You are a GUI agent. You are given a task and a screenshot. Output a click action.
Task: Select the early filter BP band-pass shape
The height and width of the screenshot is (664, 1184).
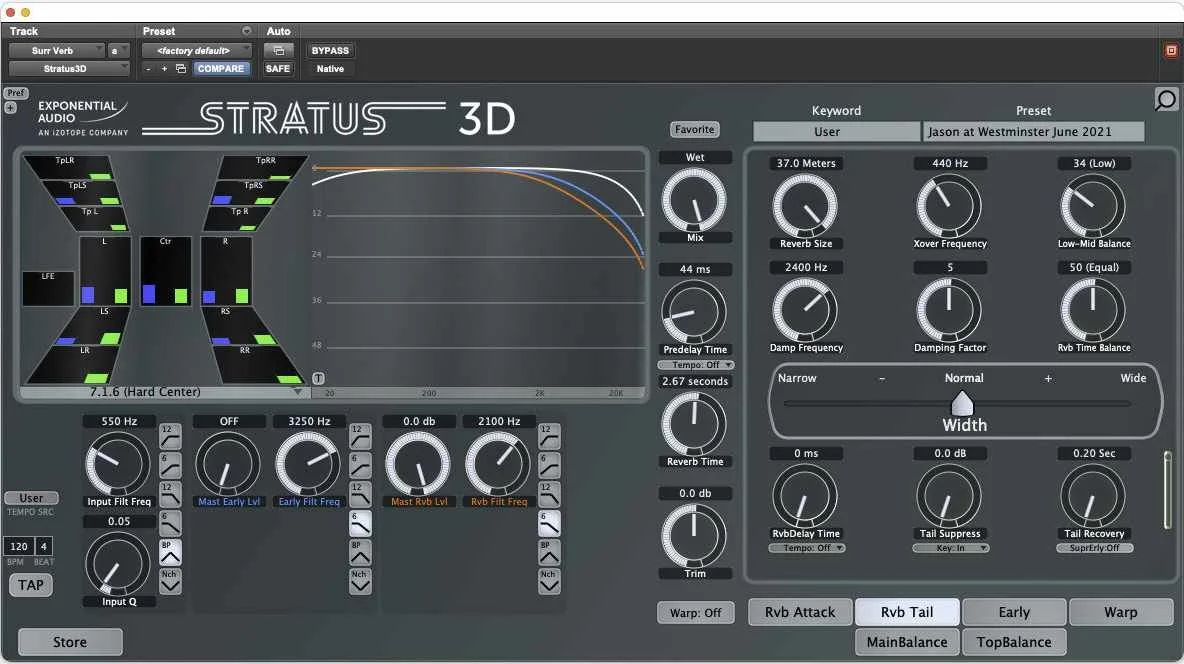(360, 553)
